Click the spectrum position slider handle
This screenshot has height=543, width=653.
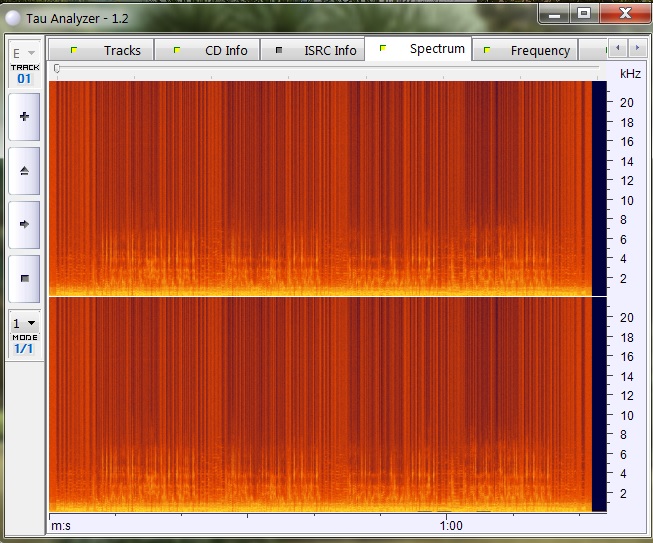(x=56, y=68)
